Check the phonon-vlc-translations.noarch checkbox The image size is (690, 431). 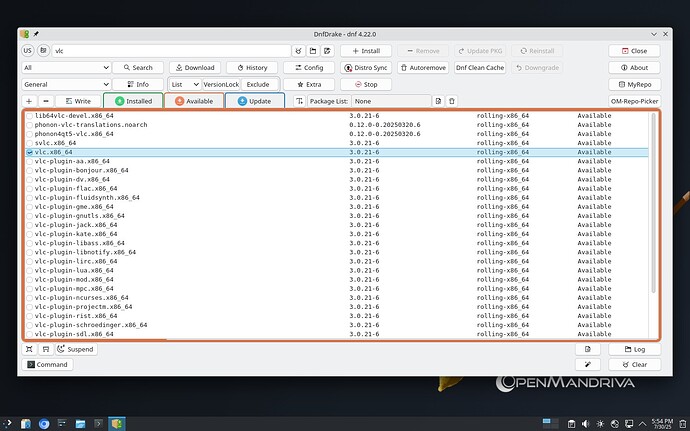(29, 125)
